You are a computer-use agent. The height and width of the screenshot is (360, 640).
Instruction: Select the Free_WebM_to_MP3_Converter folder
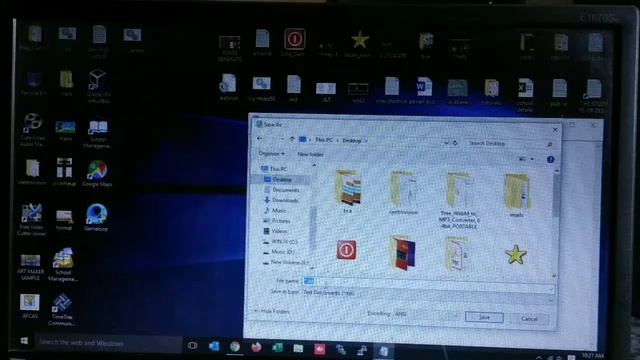[x=459, y=200]
